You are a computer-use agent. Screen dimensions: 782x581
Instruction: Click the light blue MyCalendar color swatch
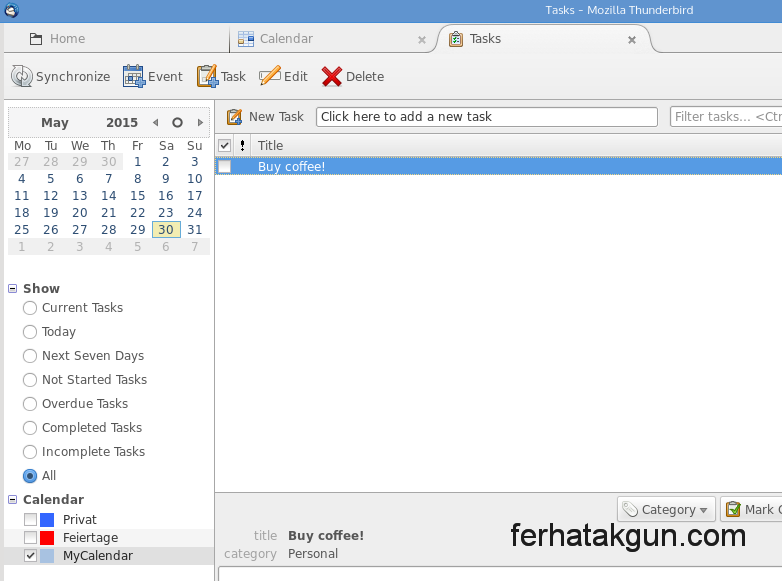coord(47,556)
